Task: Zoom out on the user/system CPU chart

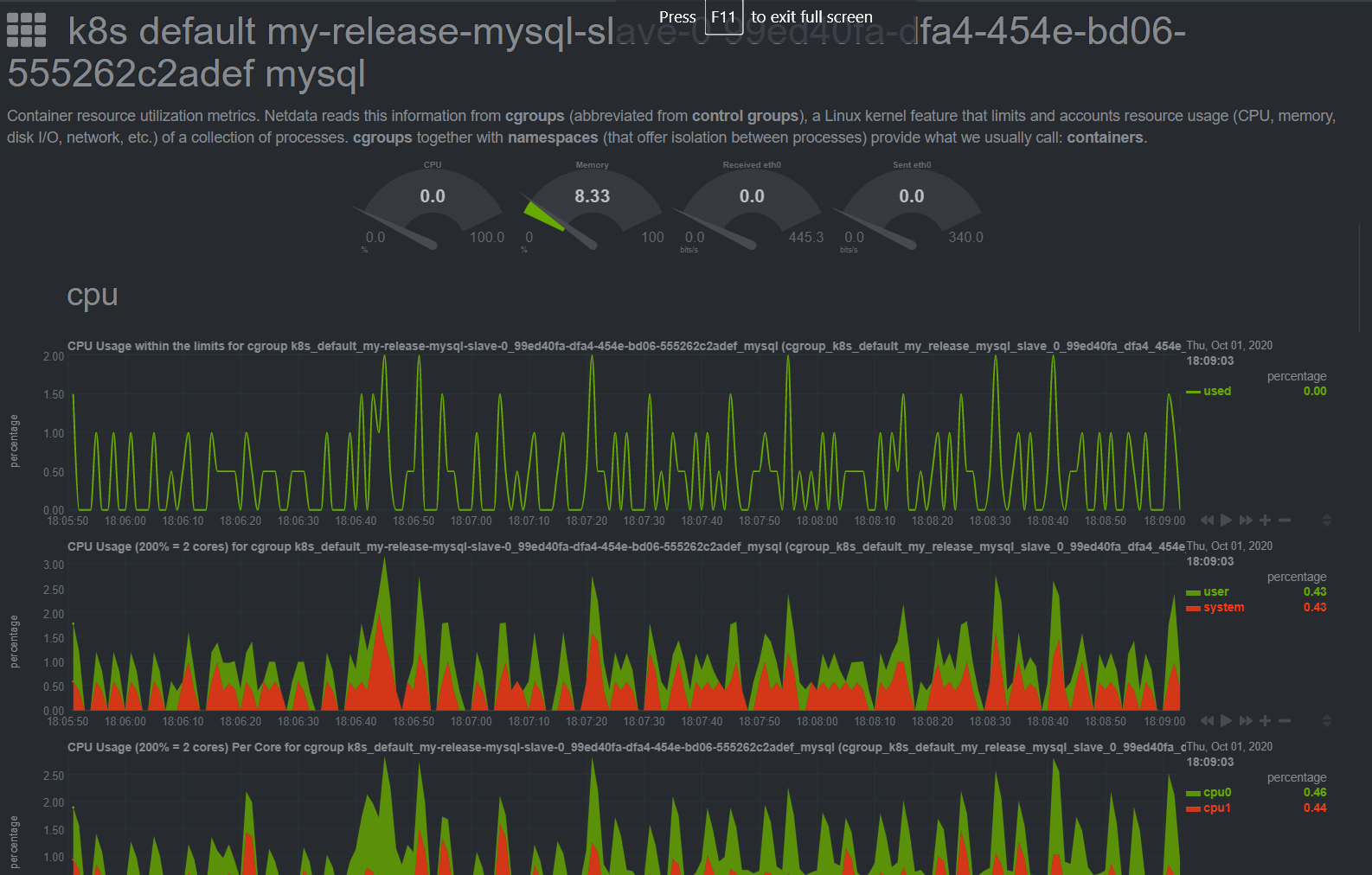Action: click(x=1285, y=721)
